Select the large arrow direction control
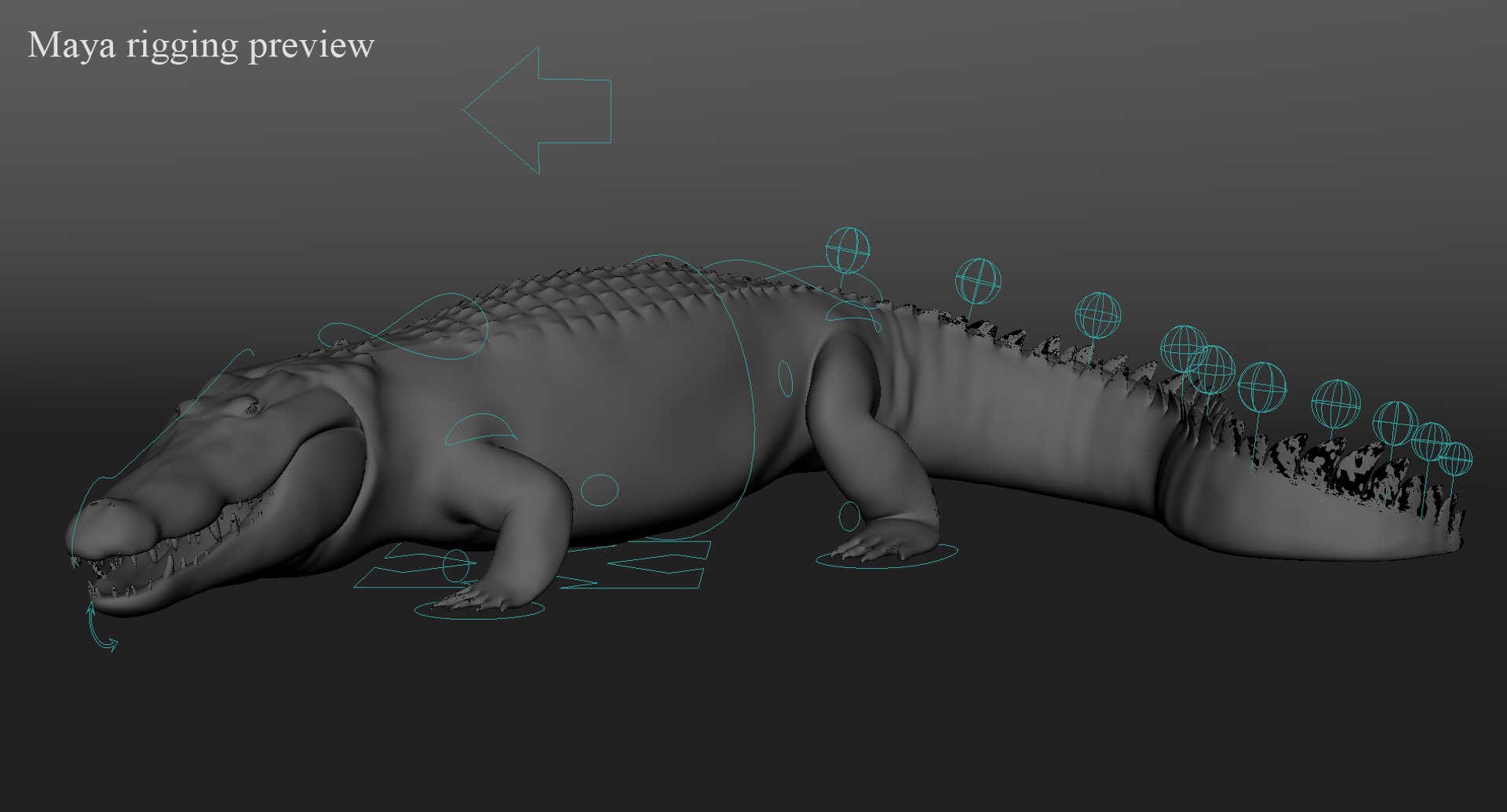1507x812 pixels. (x=538, y=111)
